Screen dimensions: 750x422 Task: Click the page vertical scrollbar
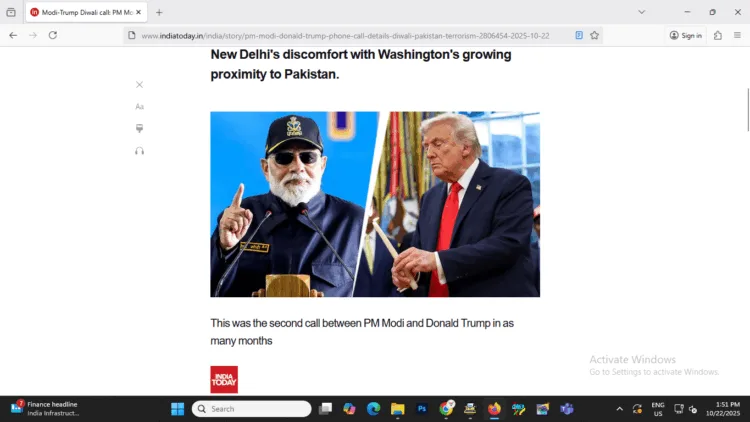tap(747, 110)
